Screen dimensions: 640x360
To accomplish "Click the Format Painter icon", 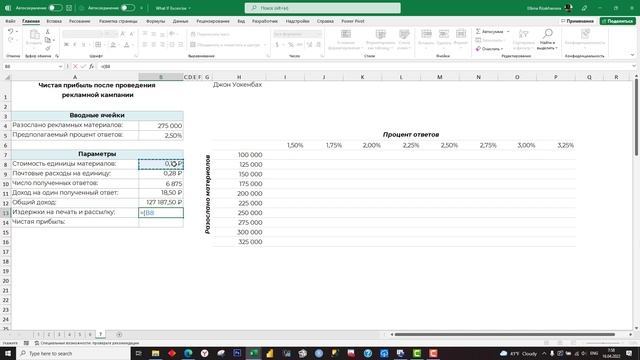I will 48,48.
